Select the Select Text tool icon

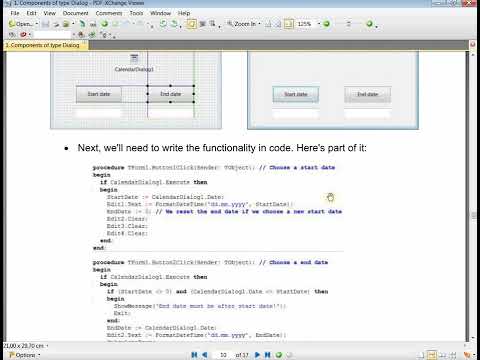tap(212, 24)
